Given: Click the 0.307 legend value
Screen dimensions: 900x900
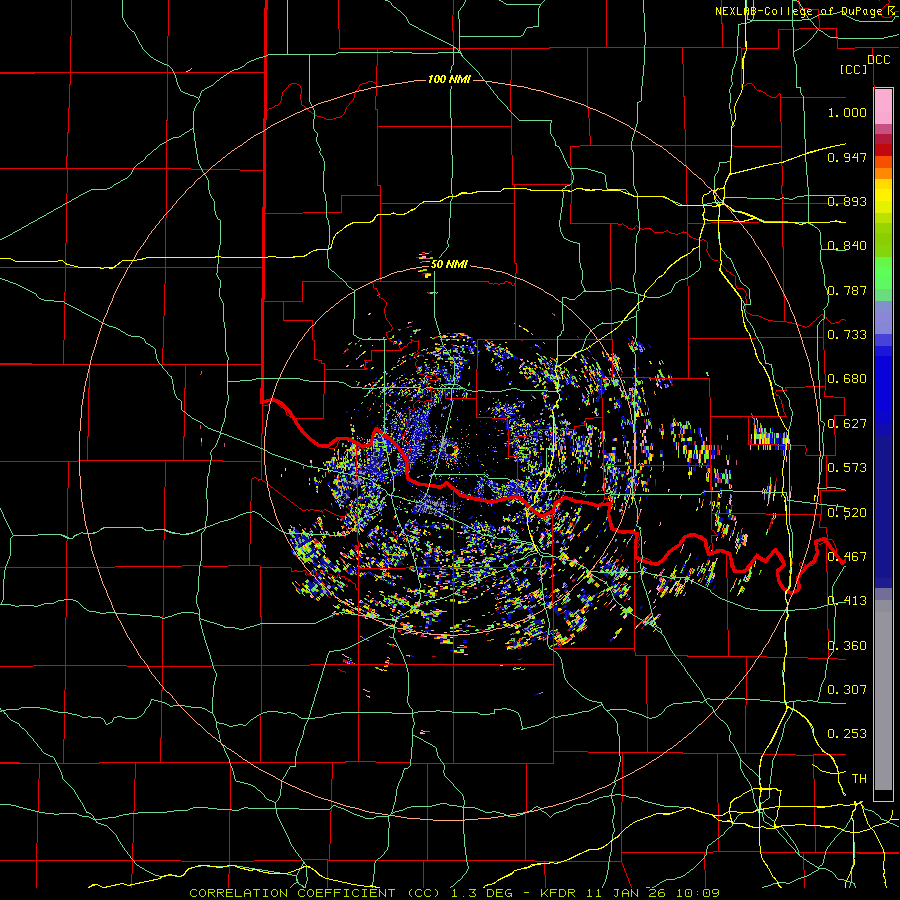Looking at the screenshot, I should coord(847,690).
